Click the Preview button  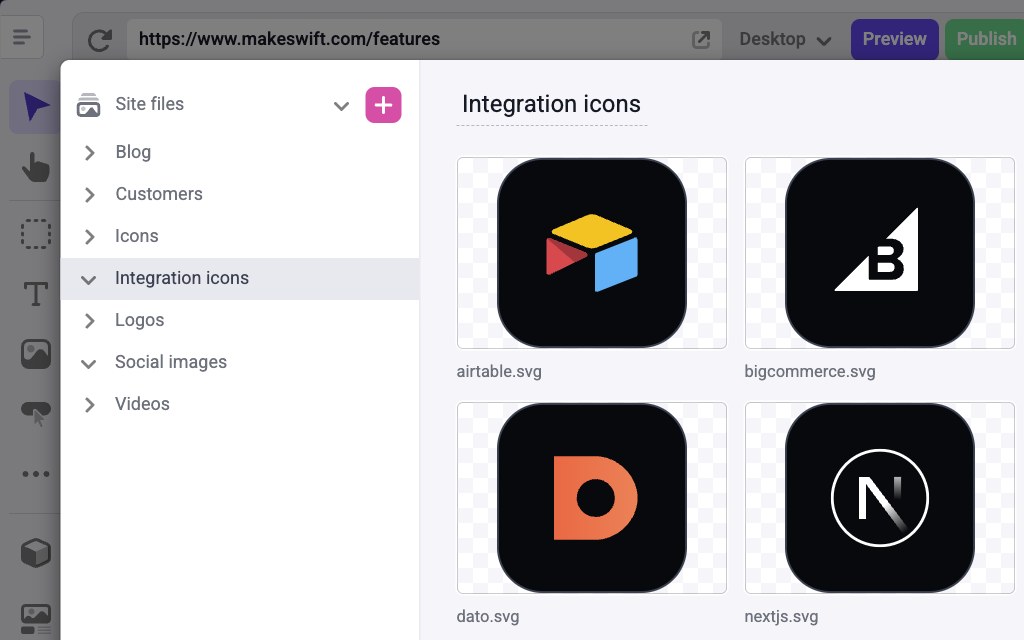894,39
